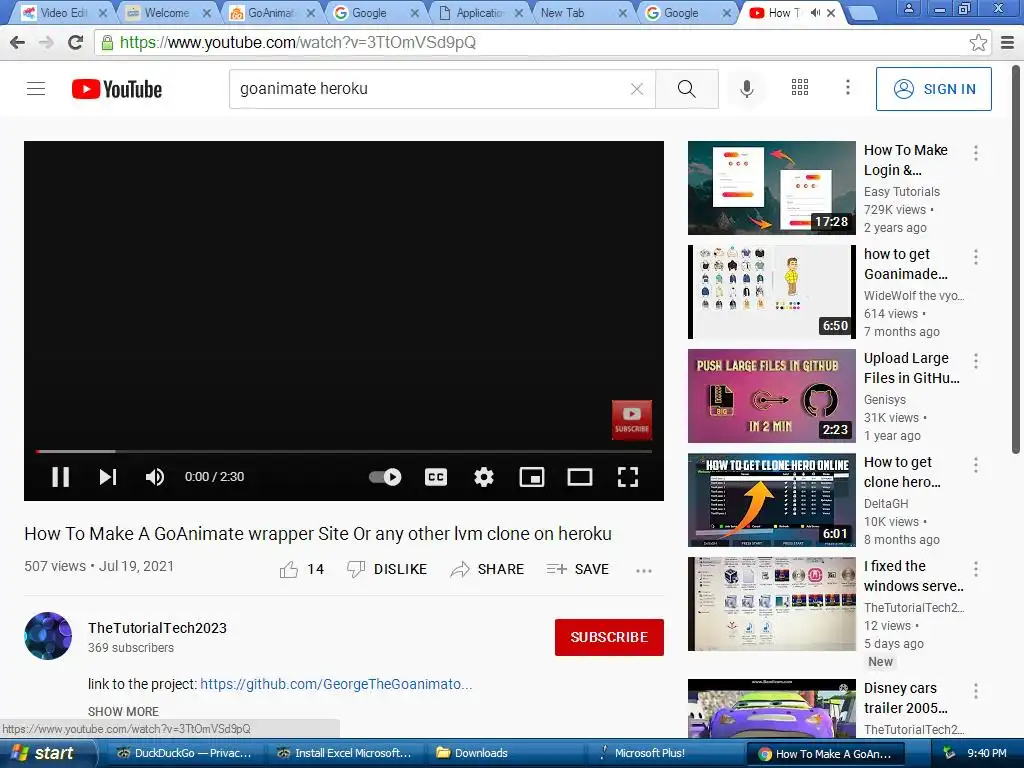Screen dimensions: 1024x768
Task: Reload the current page
Action: pyautogui.click(x=76, y=42)
